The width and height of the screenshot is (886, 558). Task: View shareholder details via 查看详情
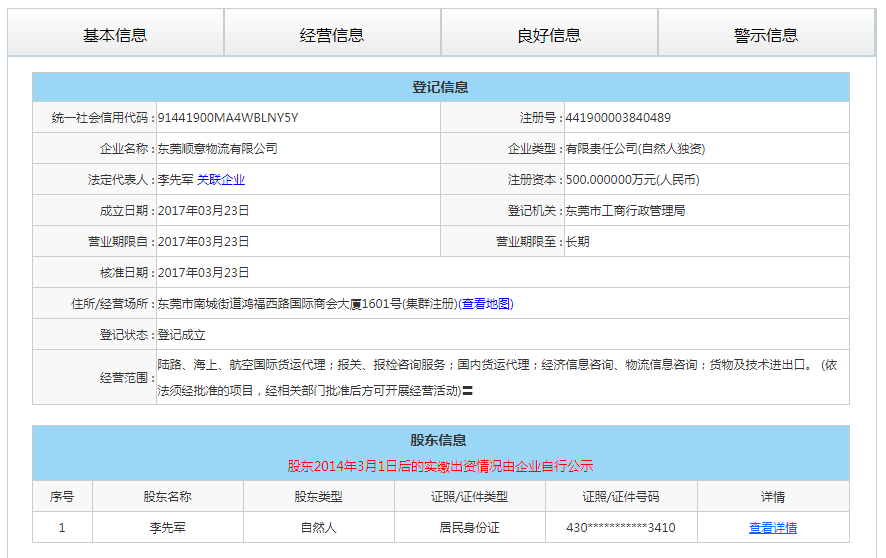[773, 528]
